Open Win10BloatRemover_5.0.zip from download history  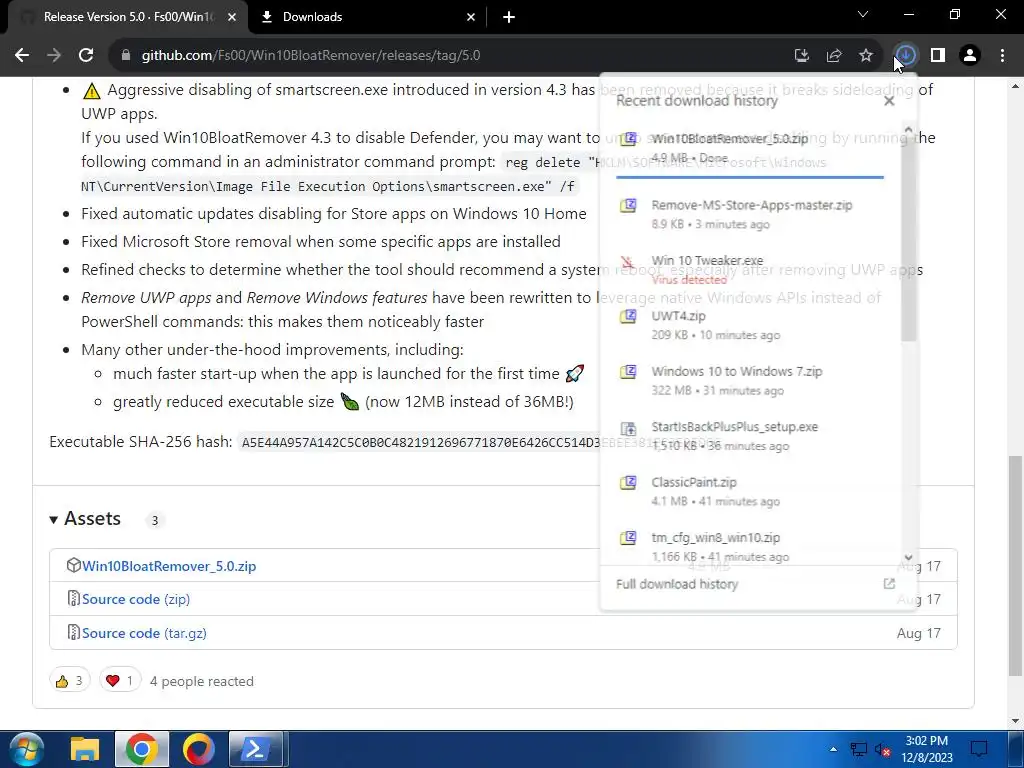(750, 148)
